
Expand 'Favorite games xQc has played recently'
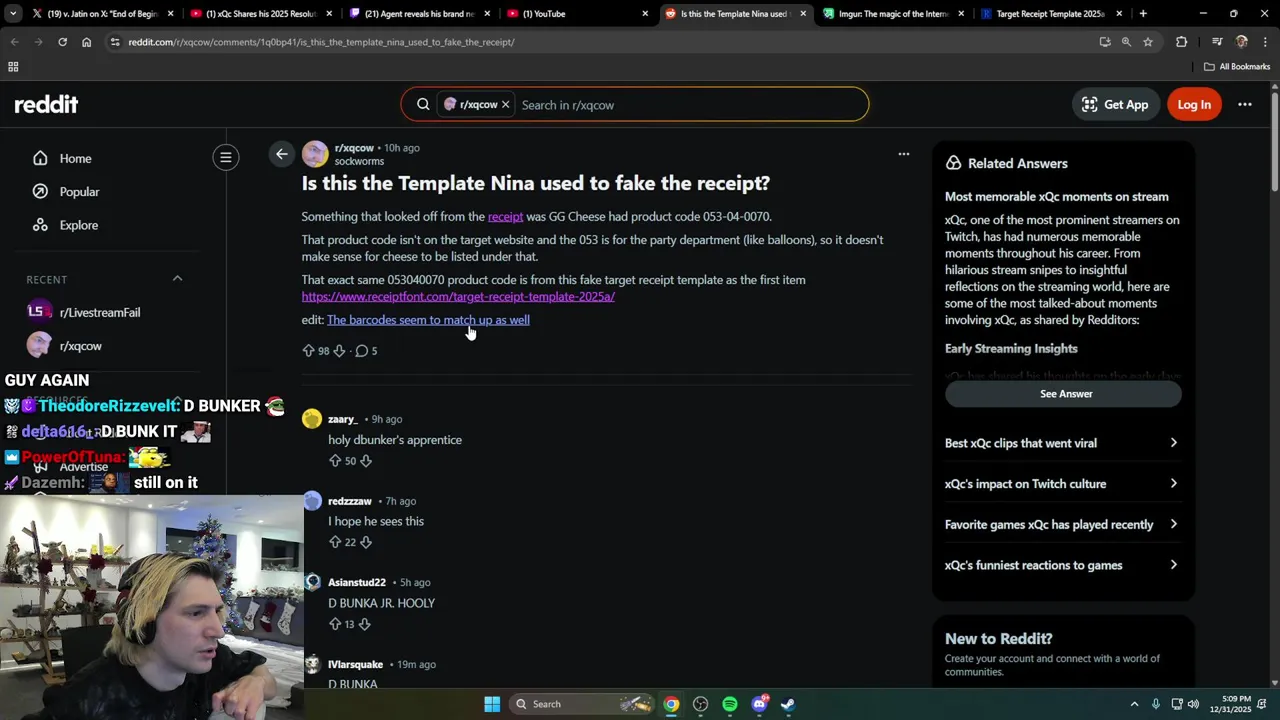coord(1061,524)
